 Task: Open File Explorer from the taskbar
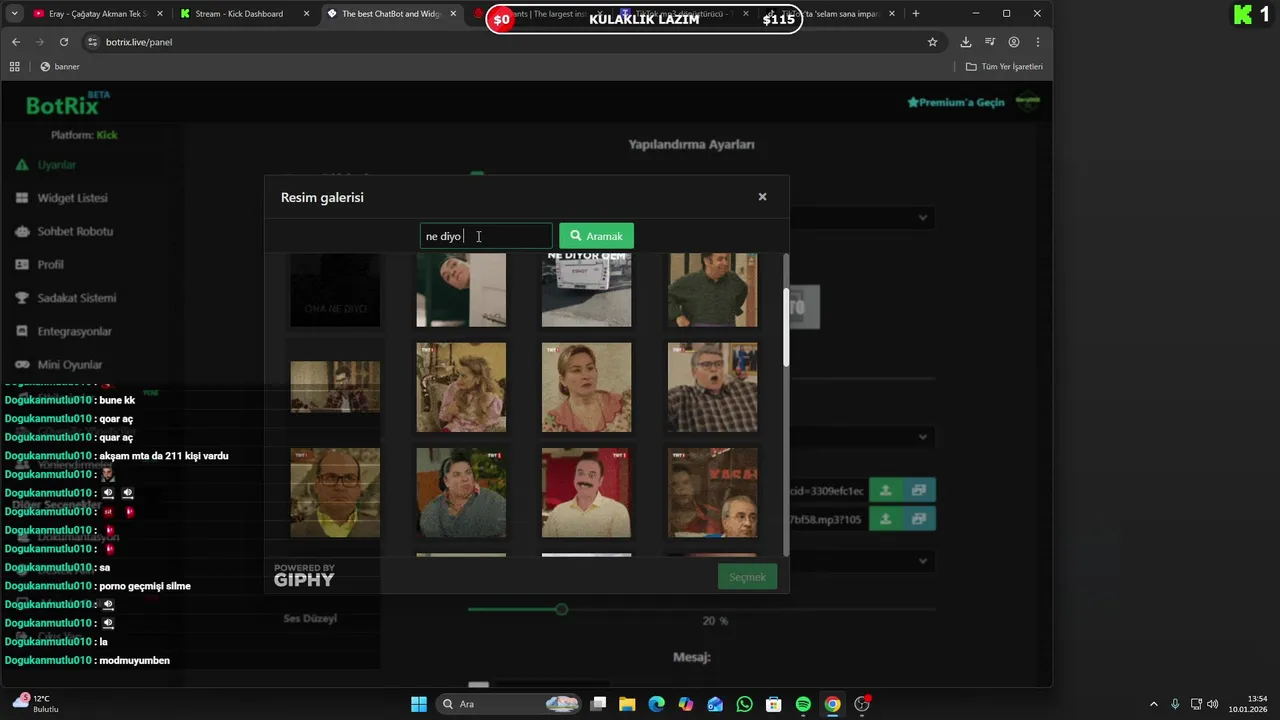(627, 704)
